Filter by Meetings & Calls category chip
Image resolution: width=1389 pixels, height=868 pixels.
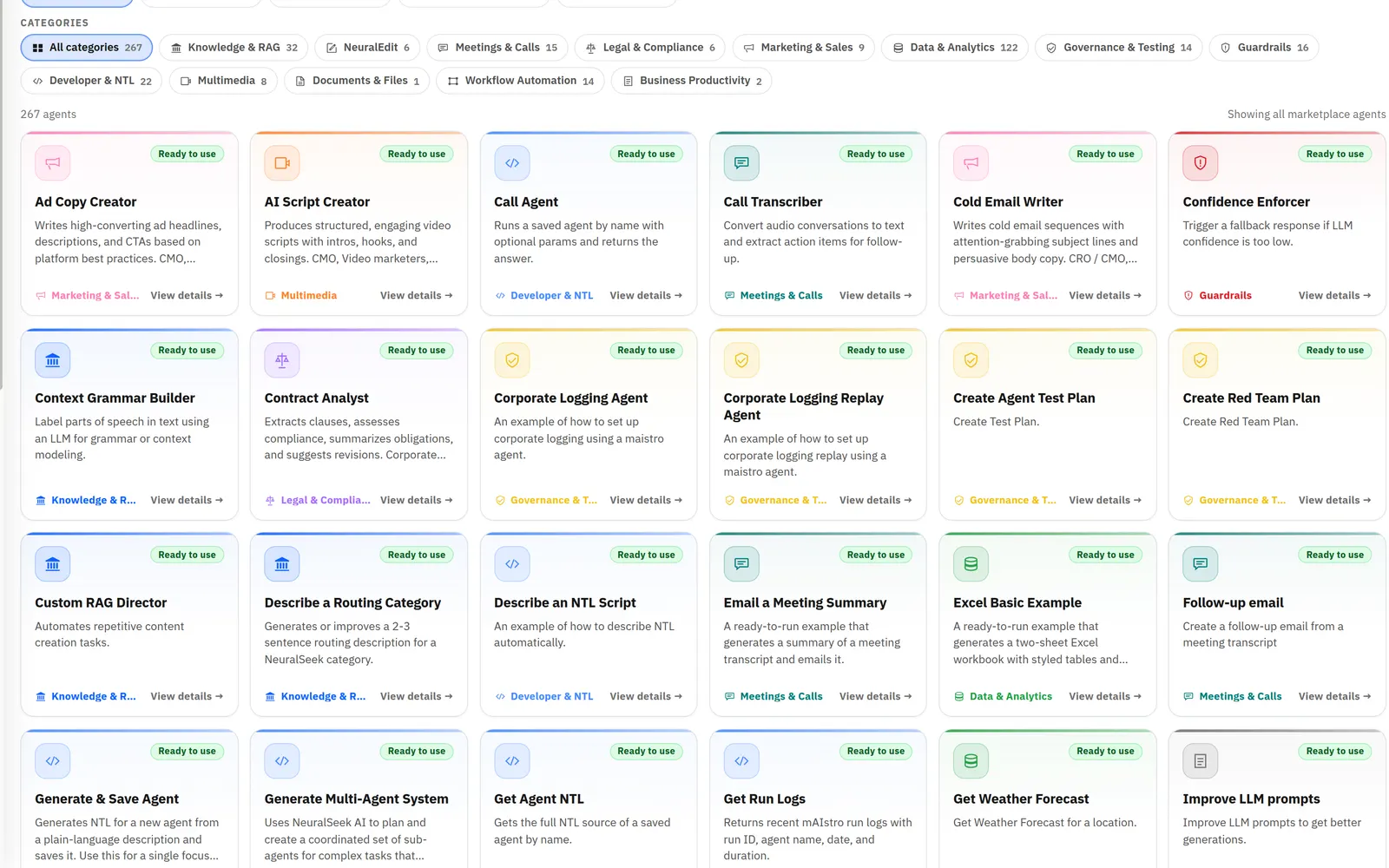tap(497, 48)
